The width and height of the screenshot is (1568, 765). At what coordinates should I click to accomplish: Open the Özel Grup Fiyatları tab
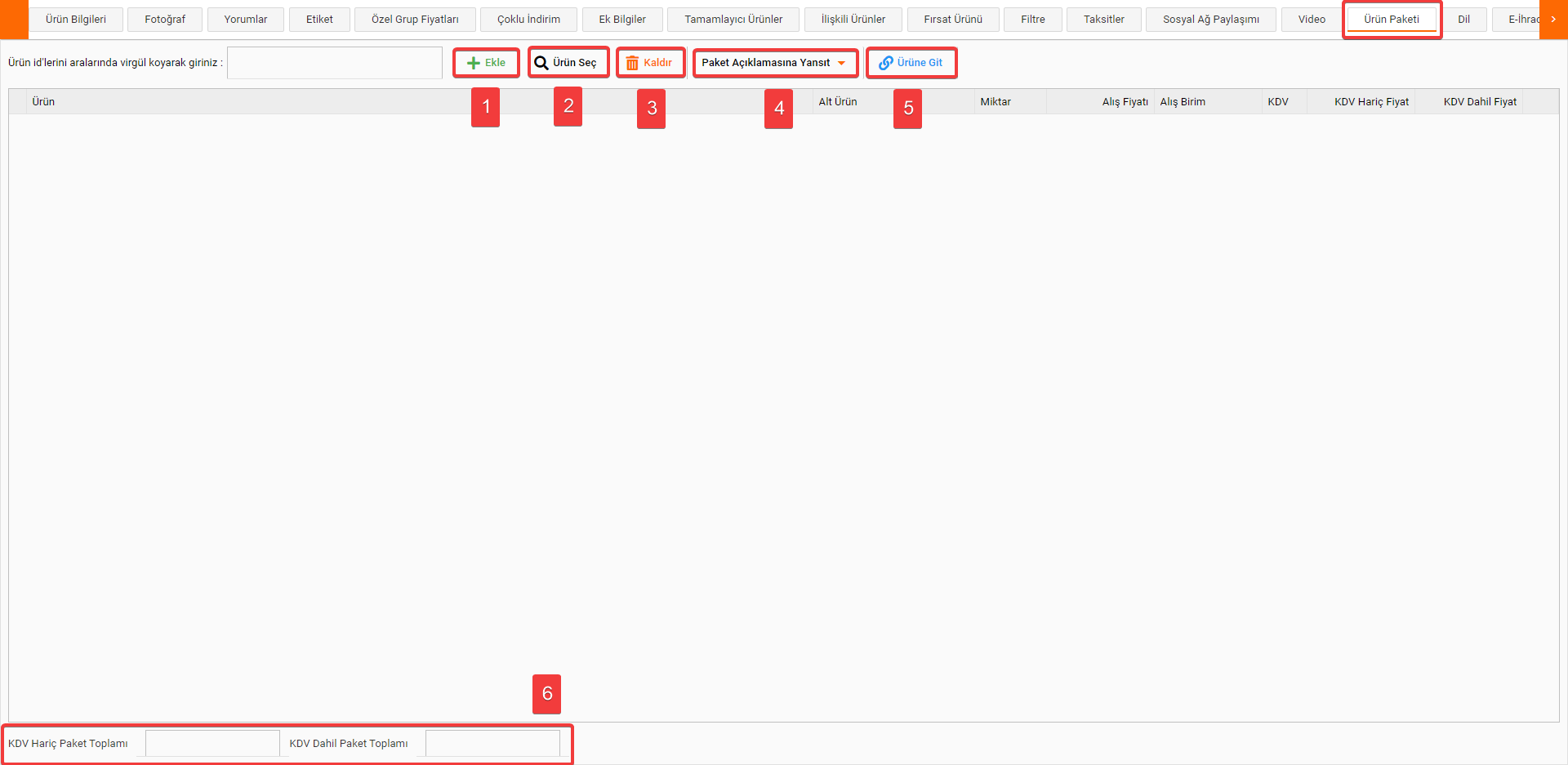[x=415, y=20]
